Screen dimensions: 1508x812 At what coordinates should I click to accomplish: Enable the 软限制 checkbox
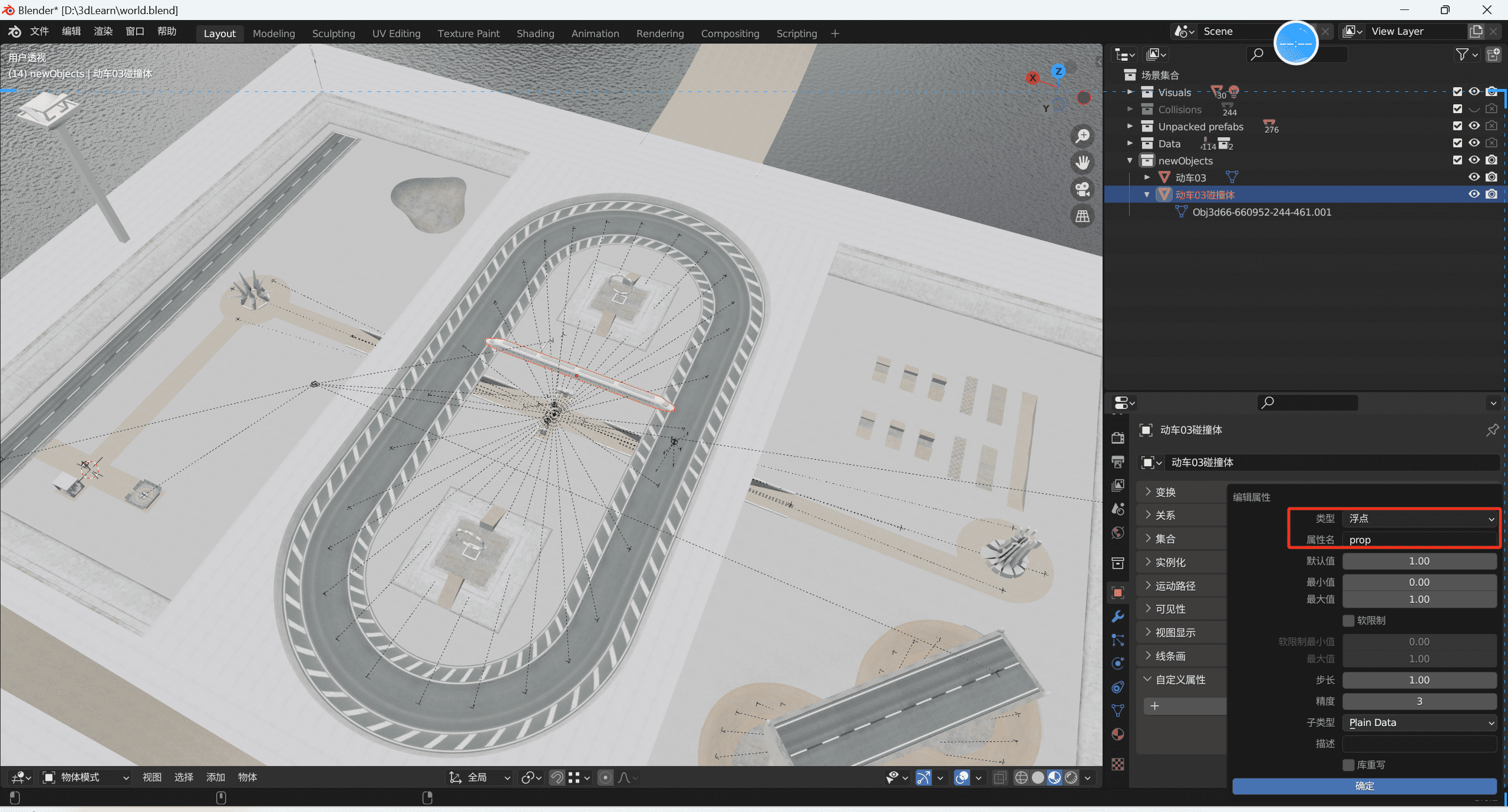[1348, 620]
